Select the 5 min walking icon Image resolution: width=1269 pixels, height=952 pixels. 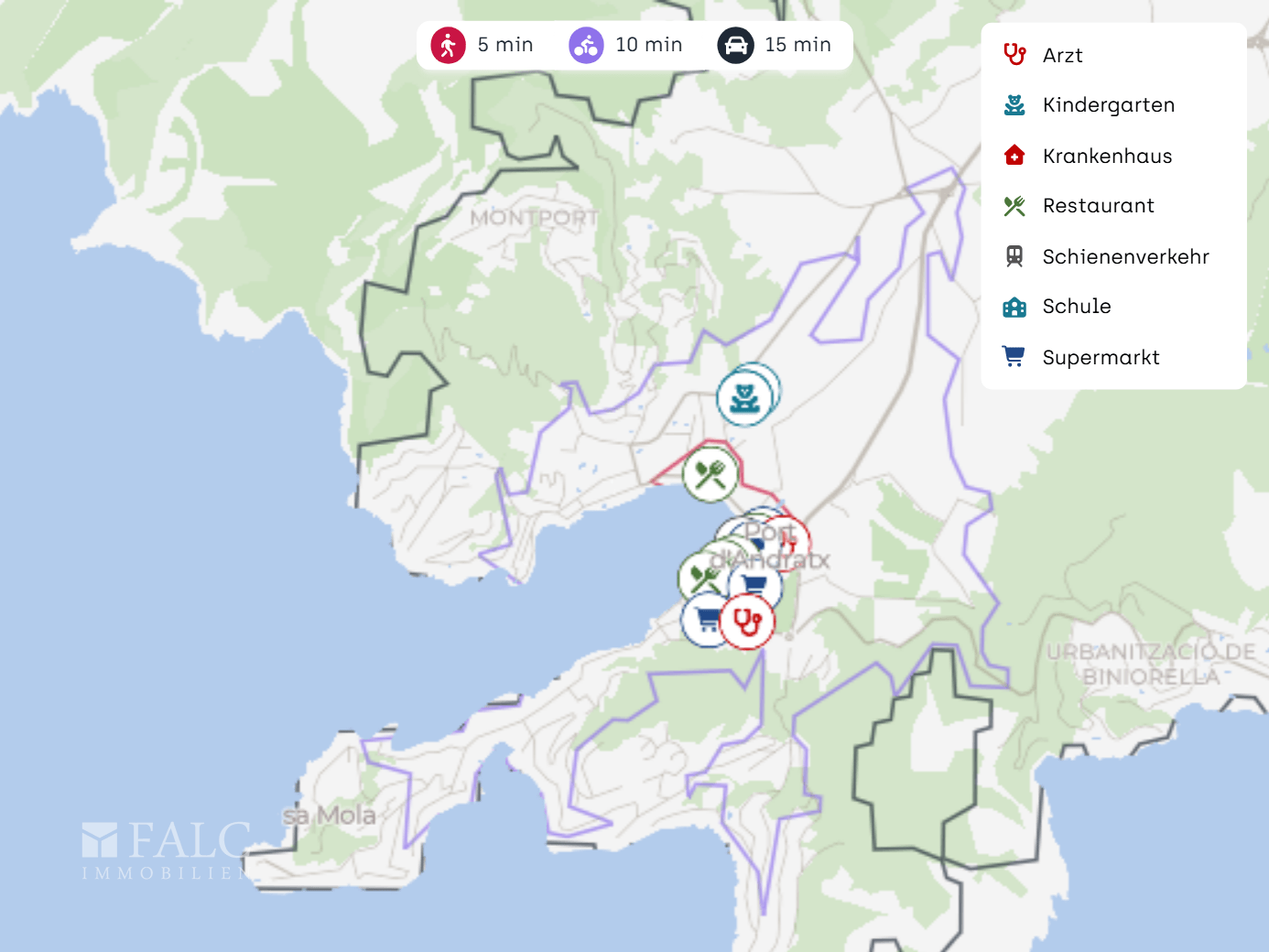(x=448, y=45)
